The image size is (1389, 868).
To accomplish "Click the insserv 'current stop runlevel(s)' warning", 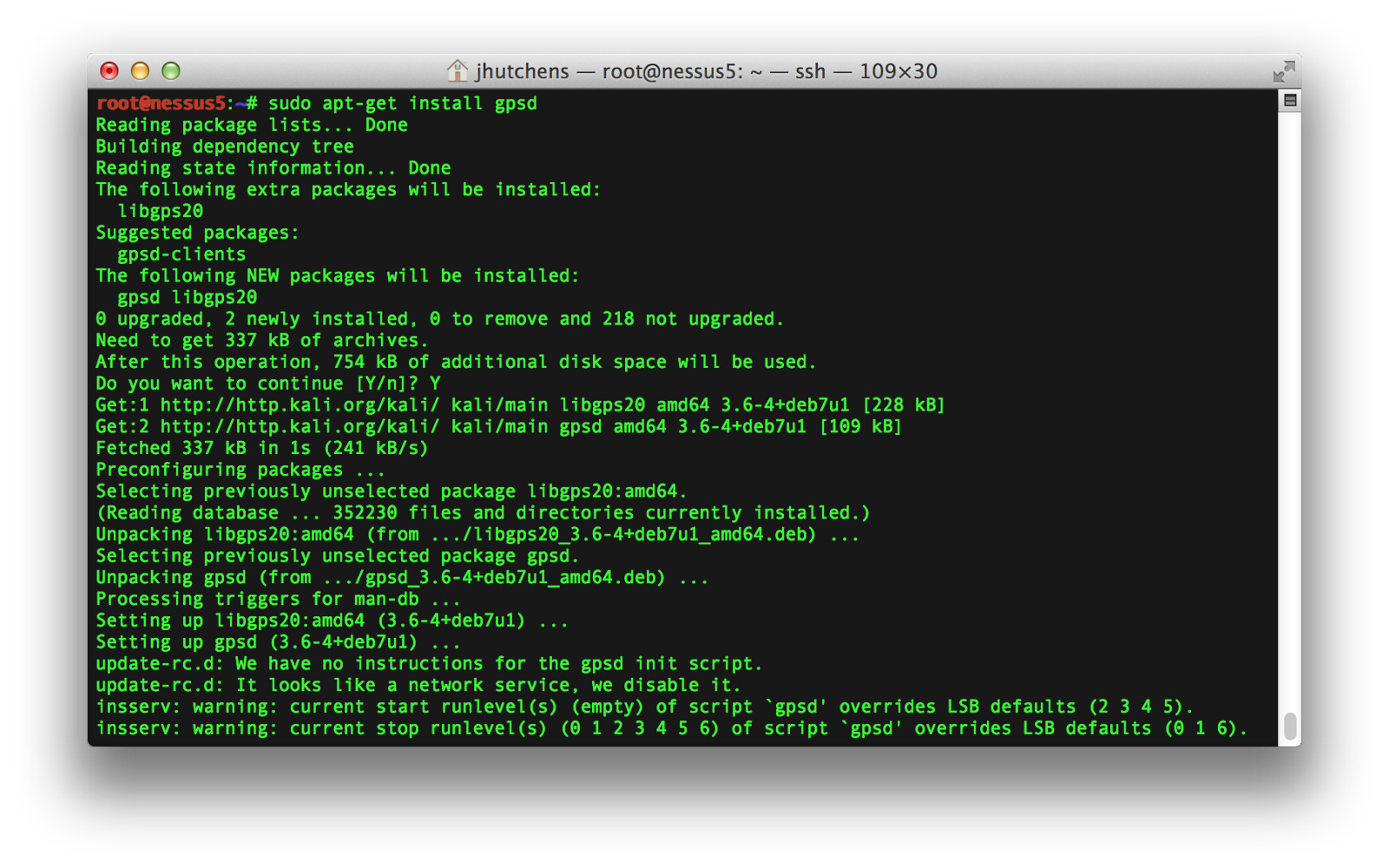I will 672,728.
